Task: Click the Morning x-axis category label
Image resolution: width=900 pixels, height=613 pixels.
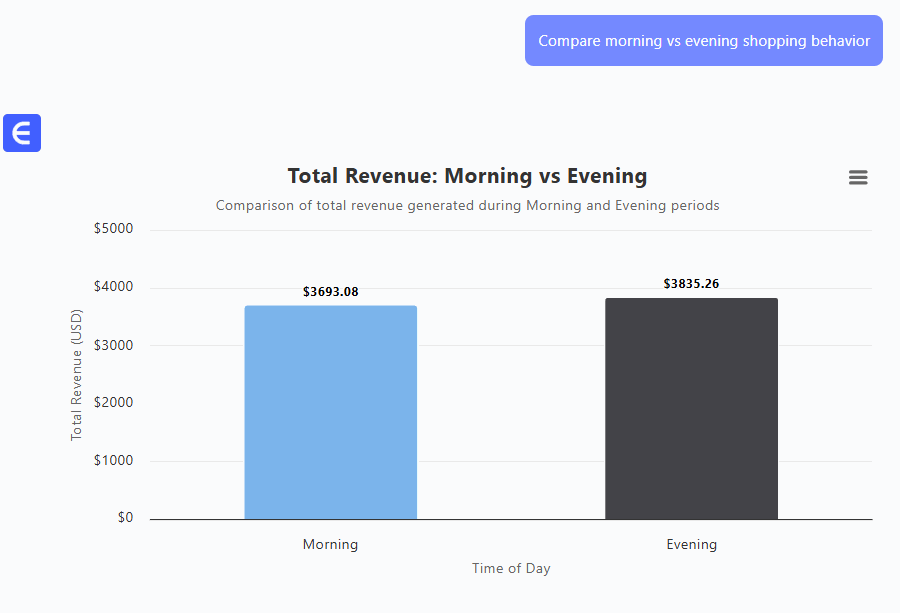Action: click(x=330, y=545)
